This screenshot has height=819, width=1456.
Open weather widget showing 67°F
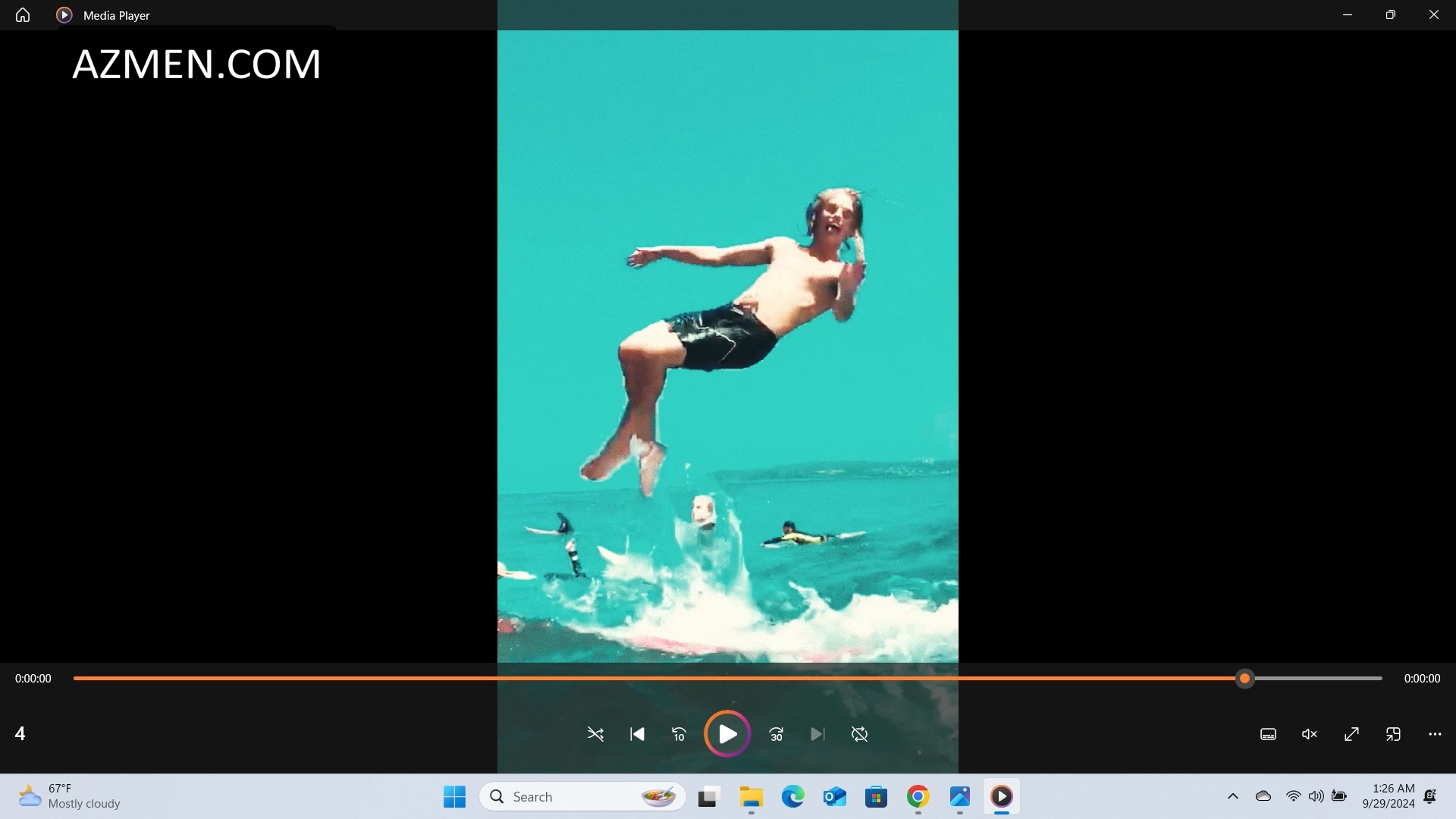(x=70, y=796)
